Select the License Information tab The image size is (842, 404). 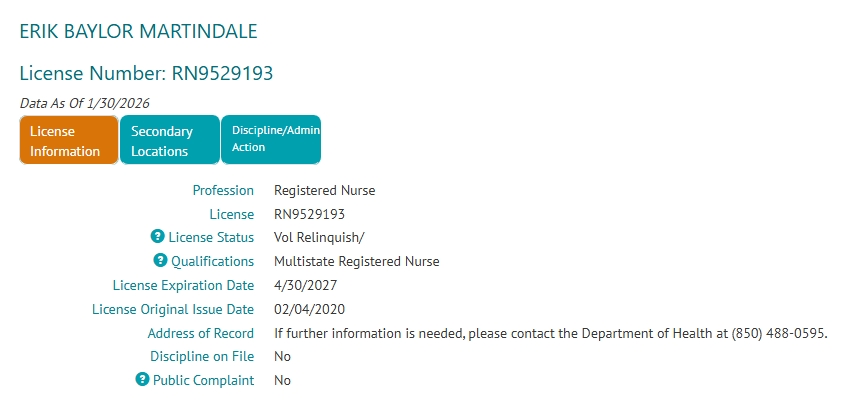coord(68,141)
